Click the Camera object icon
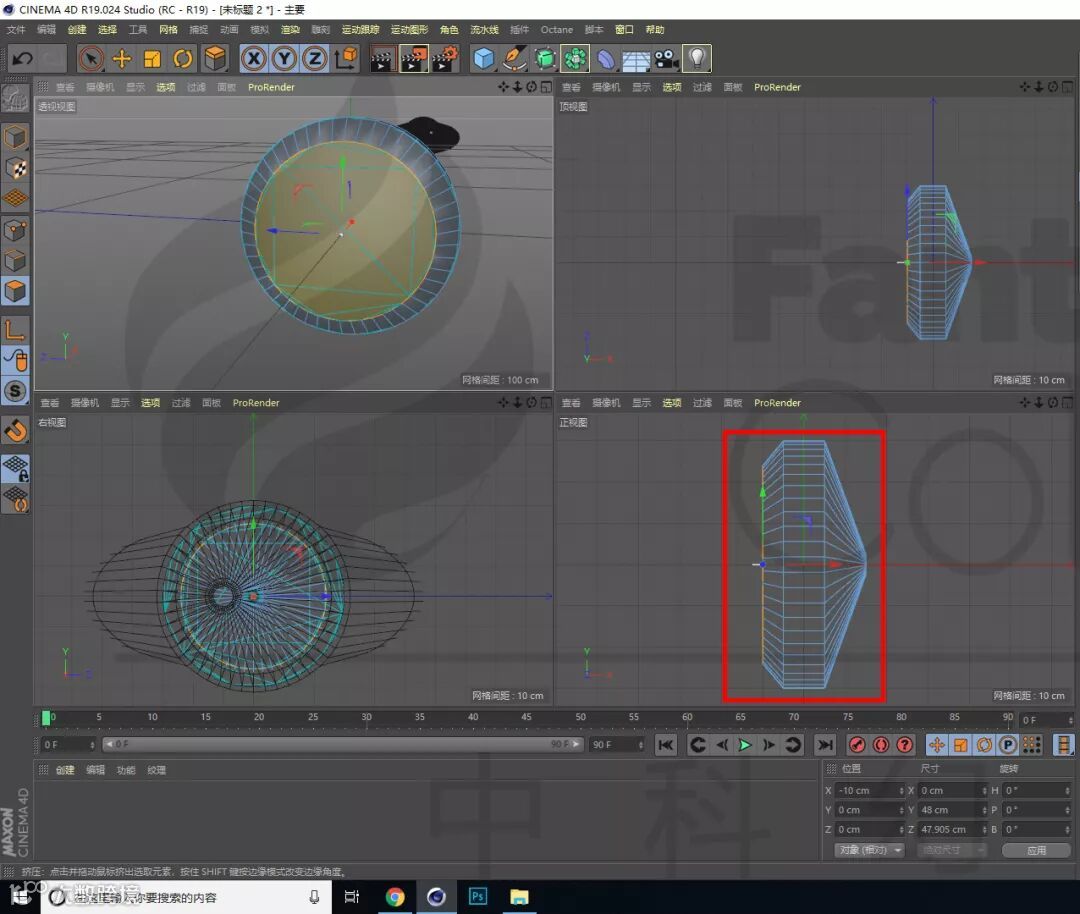Screen dimensions: 1080x914 [666, 59]
